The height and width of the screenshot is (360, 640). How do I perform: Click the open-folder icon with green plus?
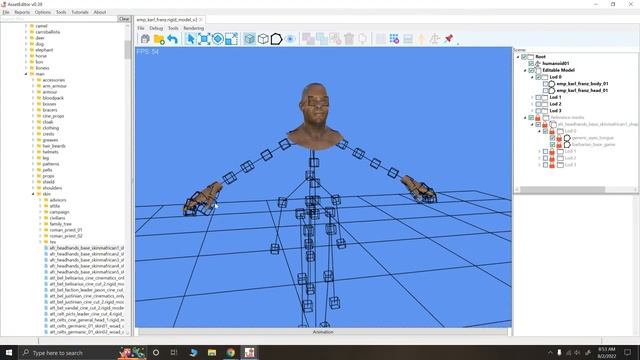tap(159, 39)
